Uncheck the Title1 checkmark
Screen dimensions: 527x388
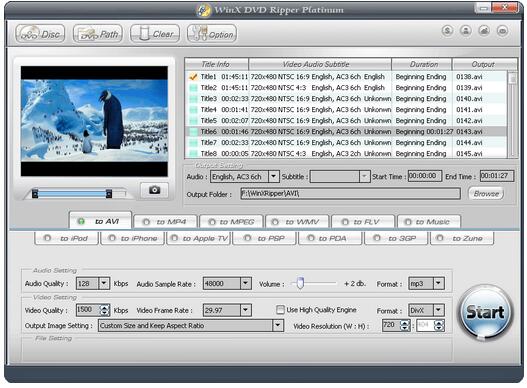click(193, 77)
